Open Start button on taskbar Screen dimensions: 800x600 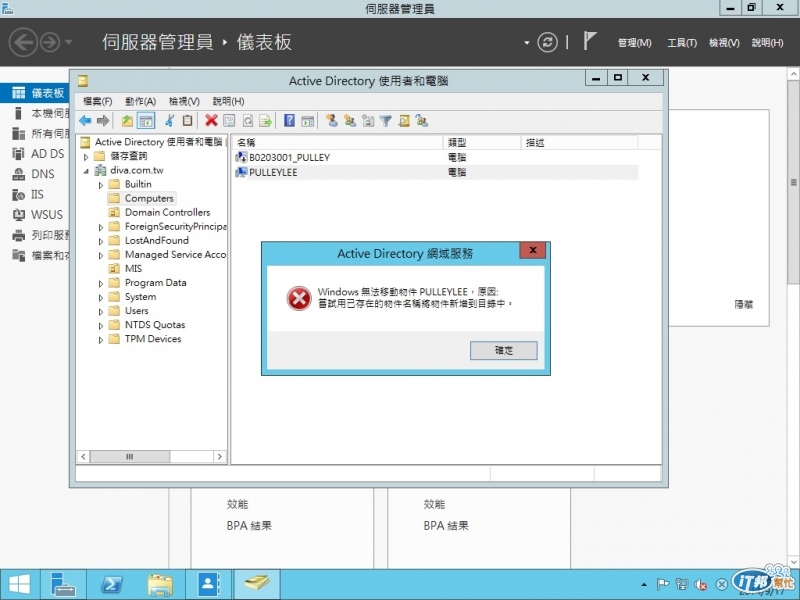point(19,585)
